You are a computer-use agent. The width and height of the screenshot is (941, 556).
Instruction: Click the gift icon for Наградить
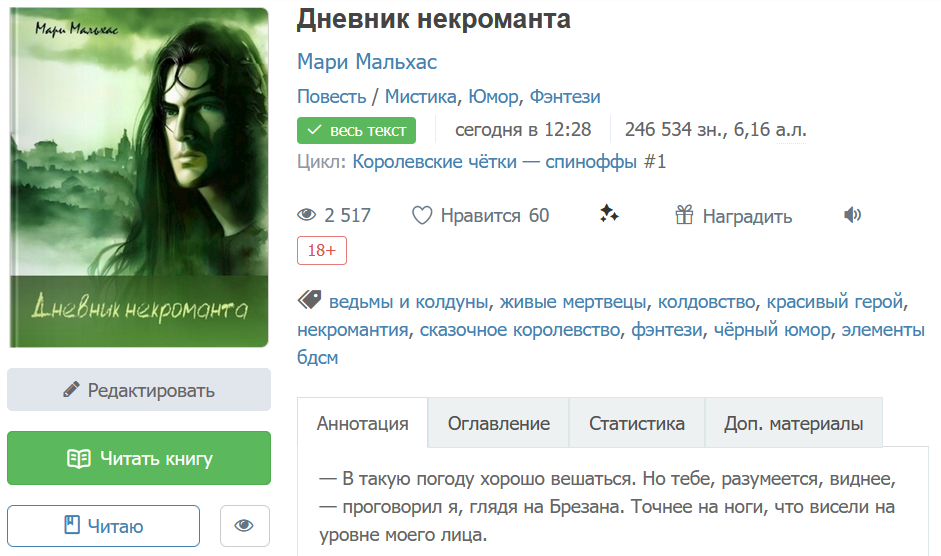[684, 214]
